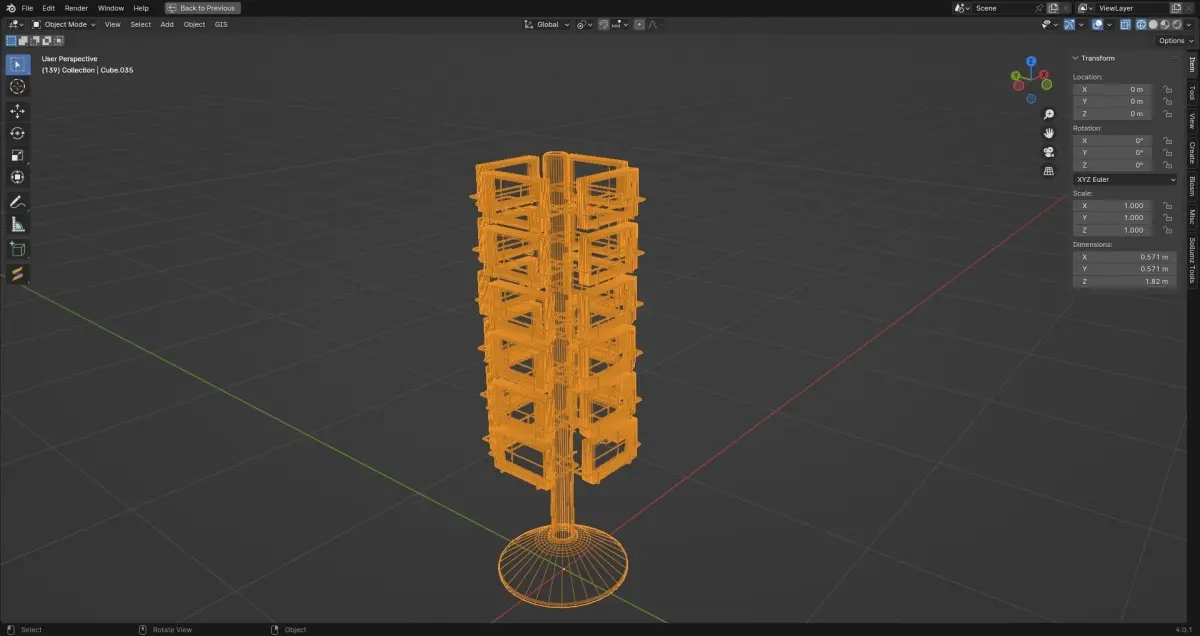Switch to the Create sidebar tab

click(1192, 152)
